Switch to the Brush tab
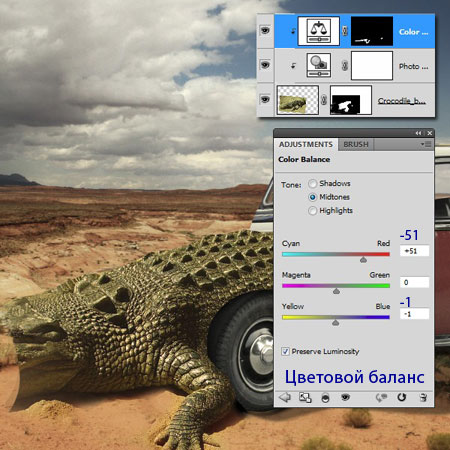The width and height of the screenshot is (450, 450). [356, 144]
